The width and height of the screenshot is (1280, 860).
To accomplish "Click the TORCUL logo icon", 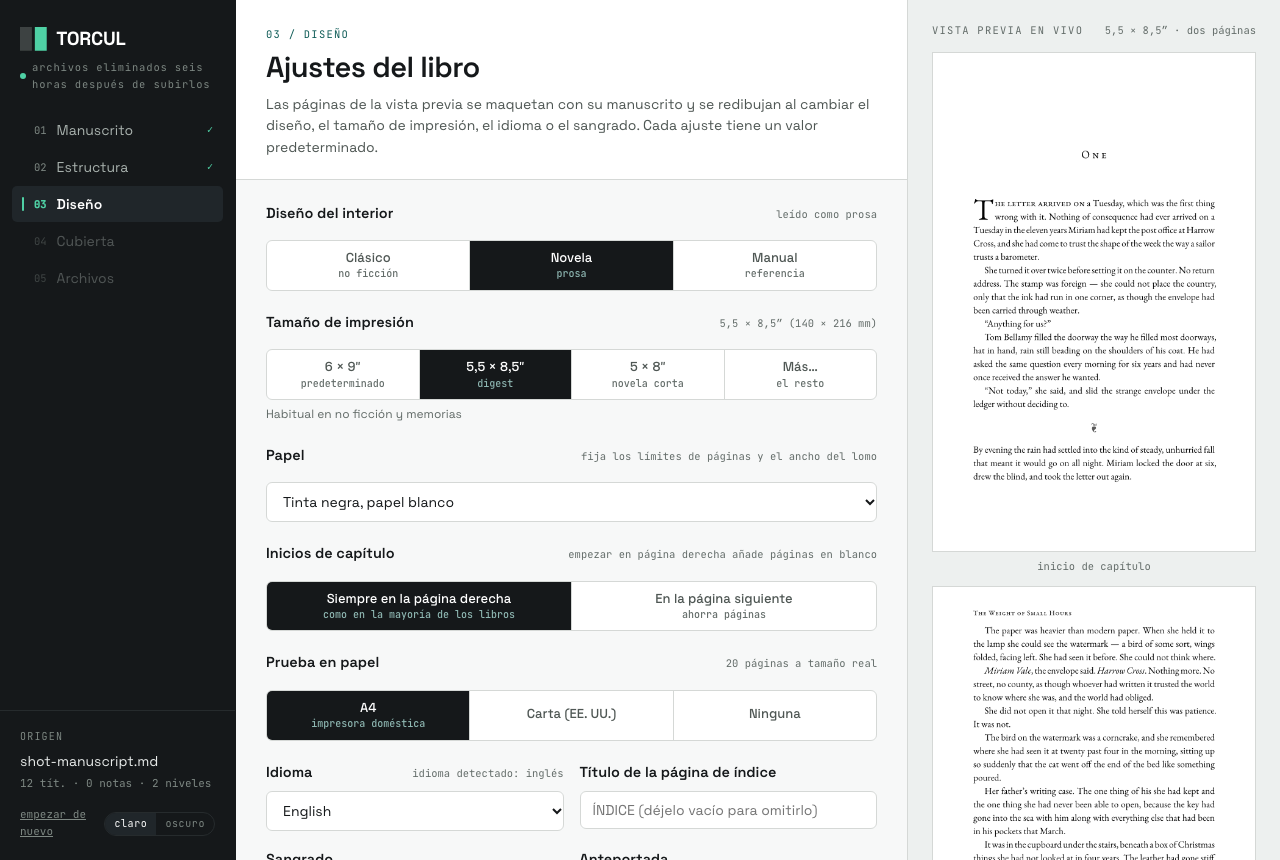I will pyautogui.click(x=33, y=39).
